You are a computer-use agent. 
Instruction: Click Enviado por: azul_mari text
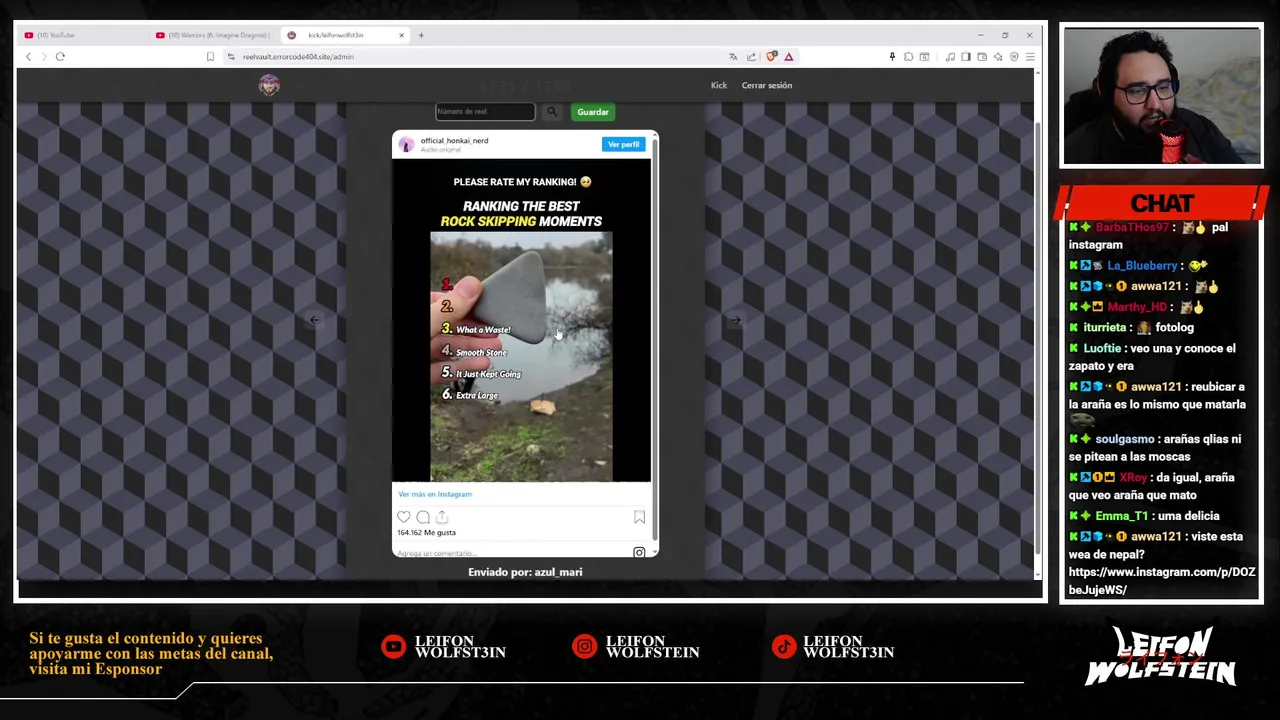pyautogui.click(x=525, y=572)
